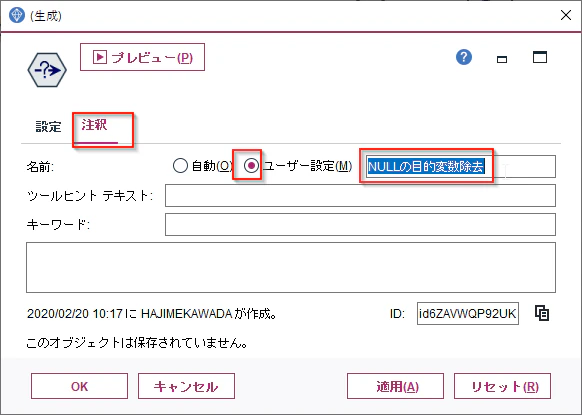Copy the node ID with copy icon
This screenshot has height=415, width=582.
click(x=542, y=313)
